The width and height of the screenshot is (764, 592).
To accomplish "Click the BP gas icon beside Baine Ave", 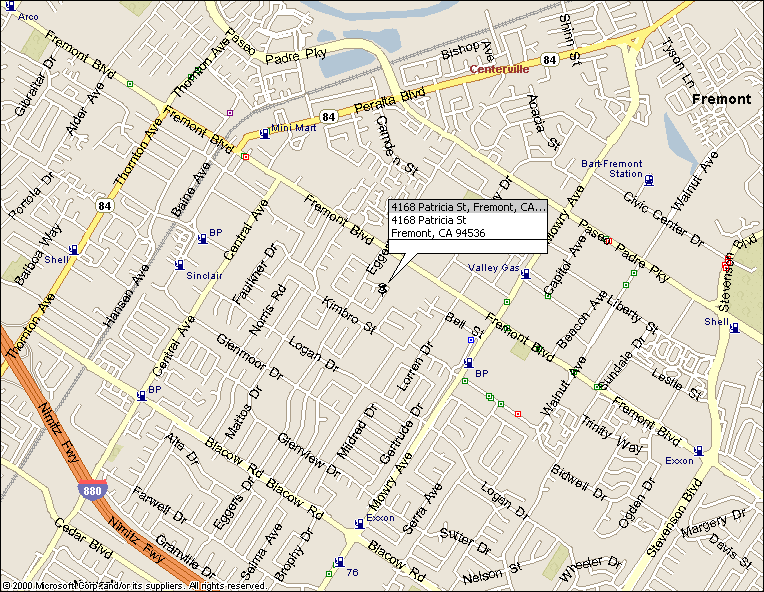I will 202,238.
